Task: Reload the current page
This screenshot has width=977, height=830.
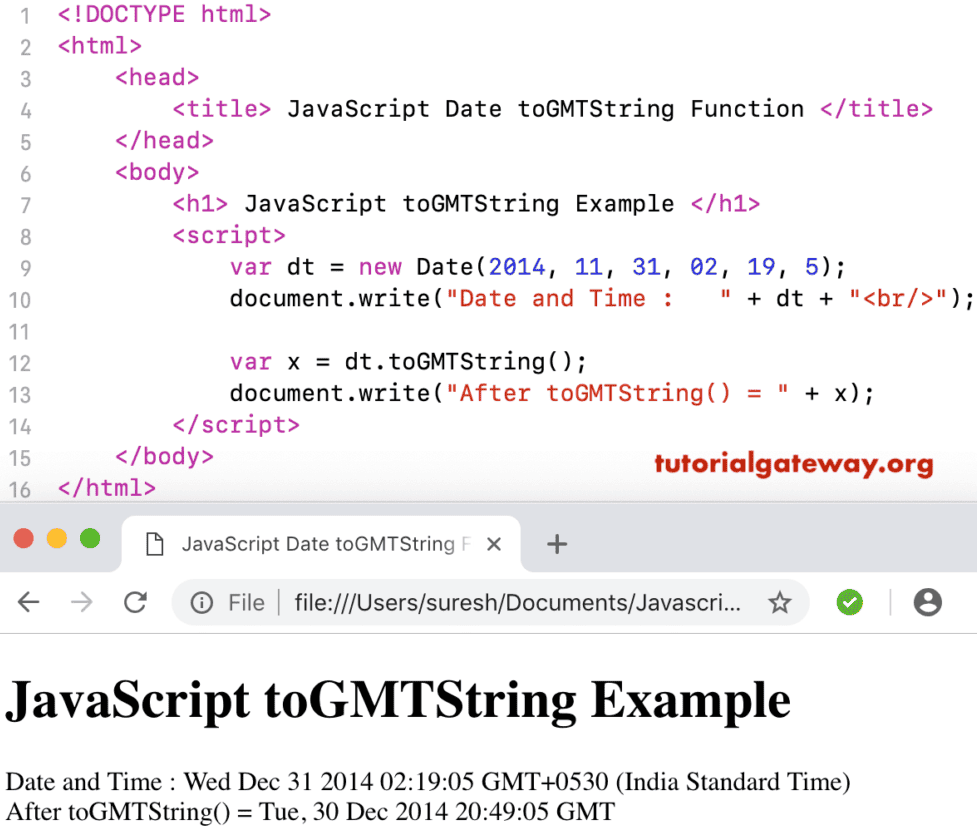Action: tap(136, 602)
